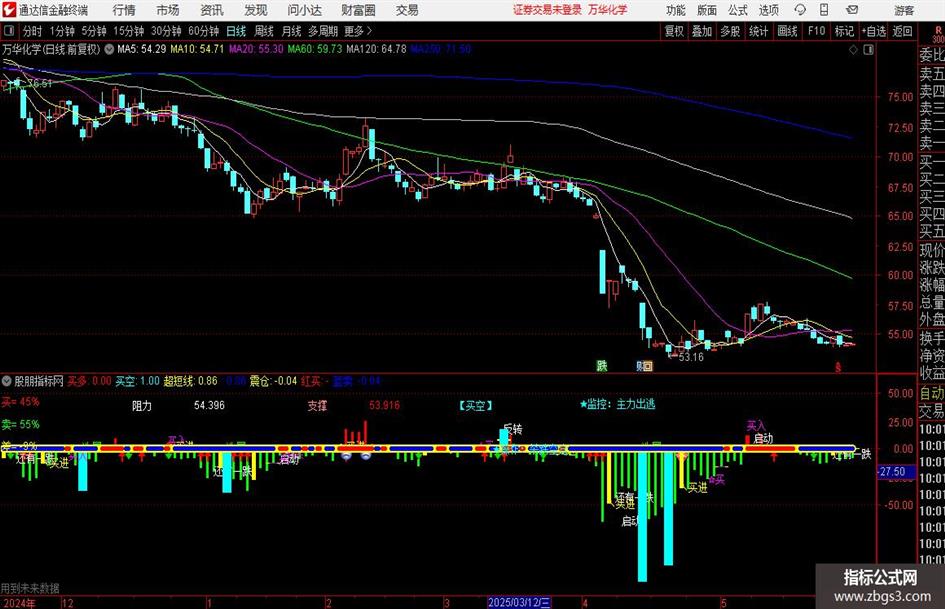
Task: Click the 通达信 red logo icon
Action: point(9,10)
